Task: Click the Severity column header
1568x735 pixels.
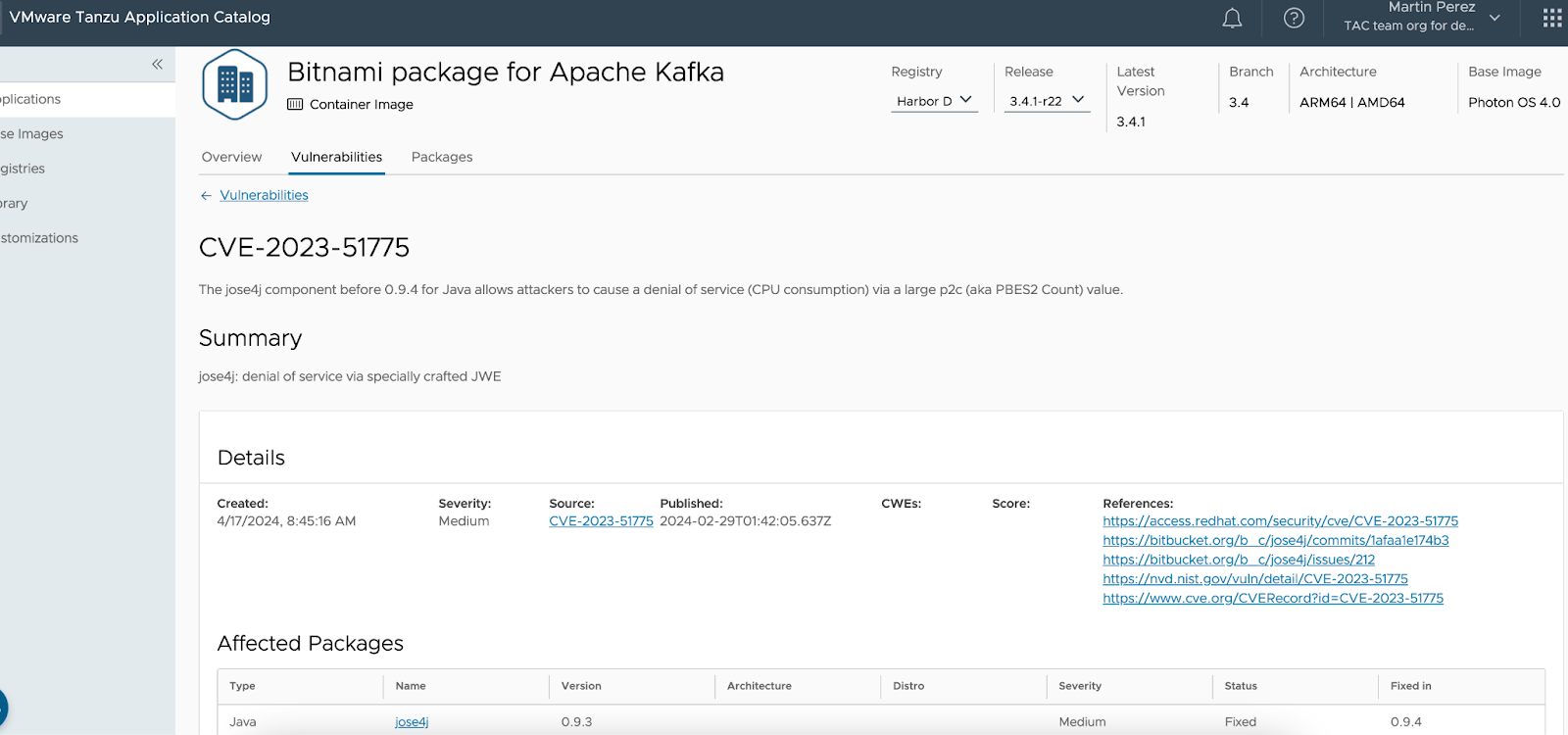Action: 1080,686
